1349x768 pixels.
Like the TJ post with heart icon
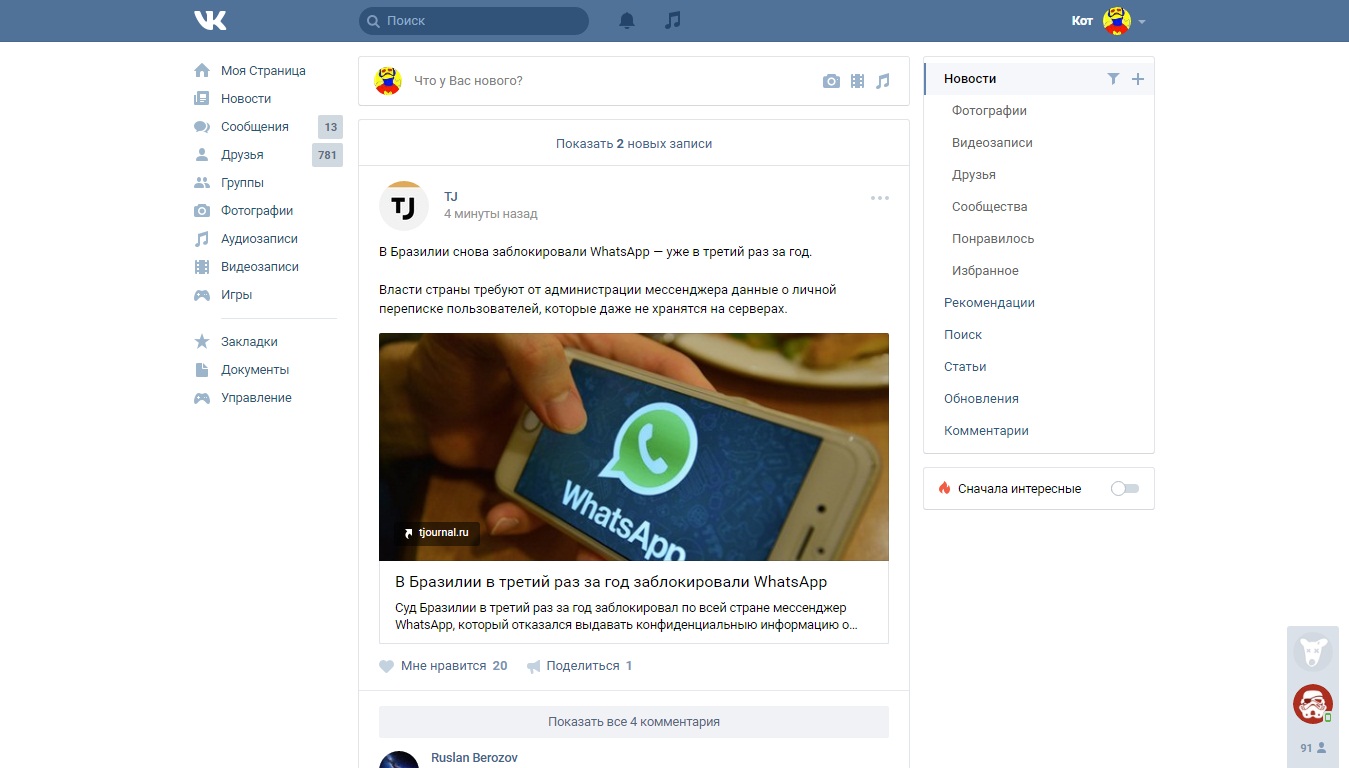click(387, 666)
